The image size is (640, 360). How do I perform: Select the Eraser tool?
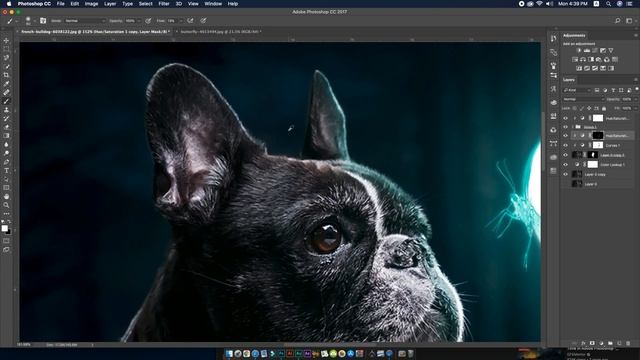(x=6, y=127)
